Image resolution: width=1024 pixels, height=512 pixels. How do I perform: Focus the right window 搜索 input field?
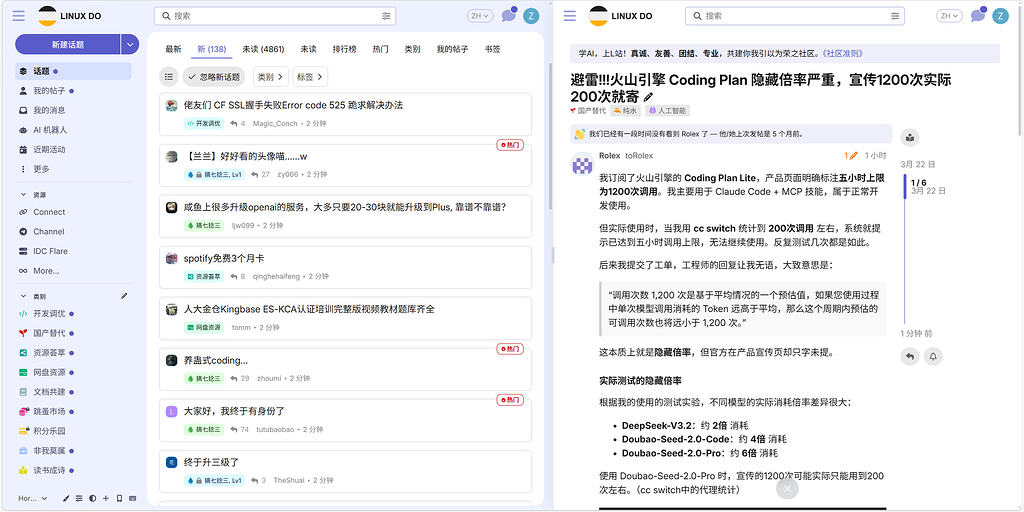[x=795, y=16]
